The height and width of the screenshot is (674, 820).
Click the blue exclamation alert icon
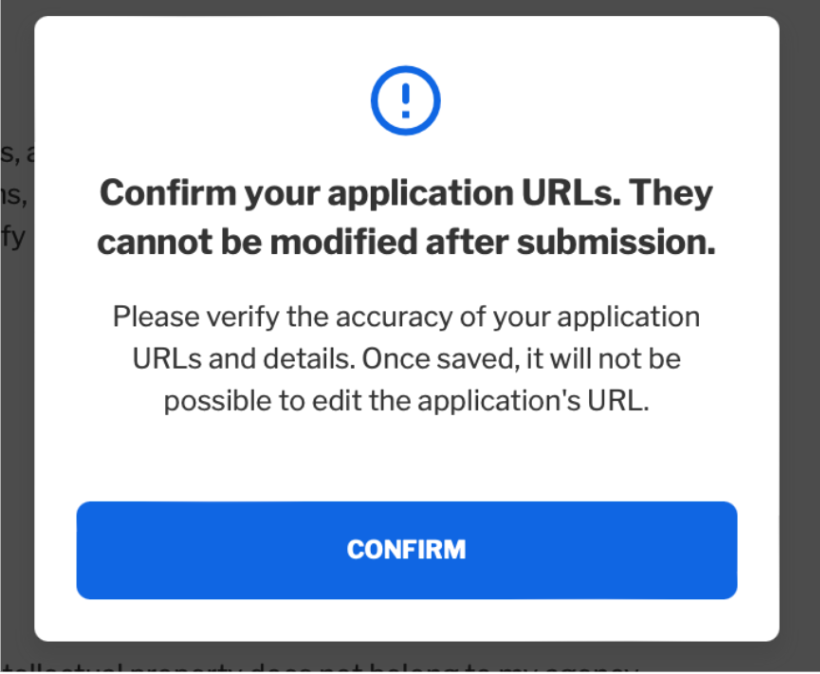406,100
